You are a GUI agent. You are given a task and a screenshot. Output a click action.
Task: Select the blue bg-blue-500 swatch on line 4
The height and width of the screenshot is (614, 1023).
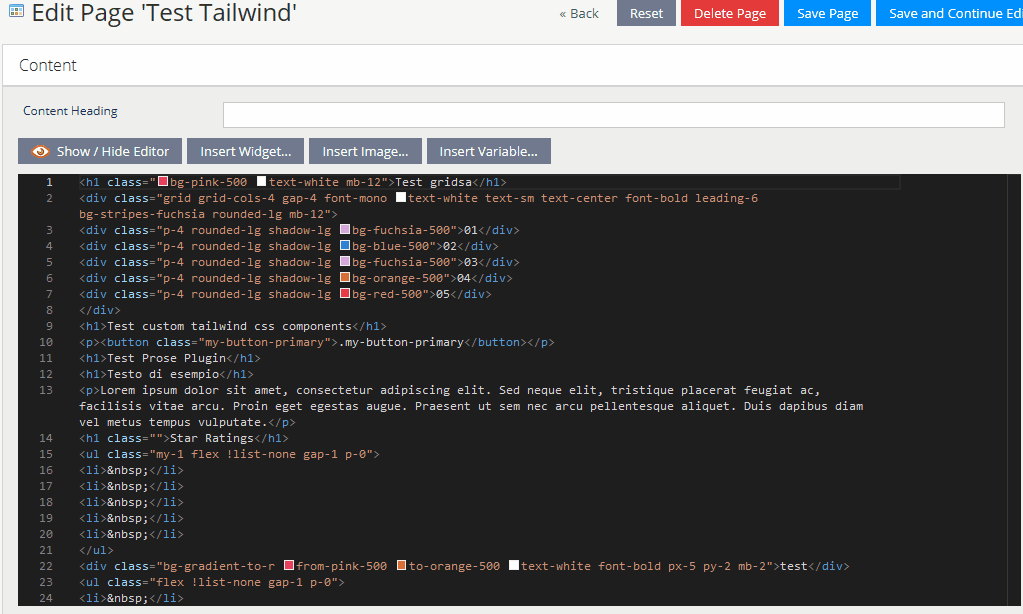click(x=343, y=245)
